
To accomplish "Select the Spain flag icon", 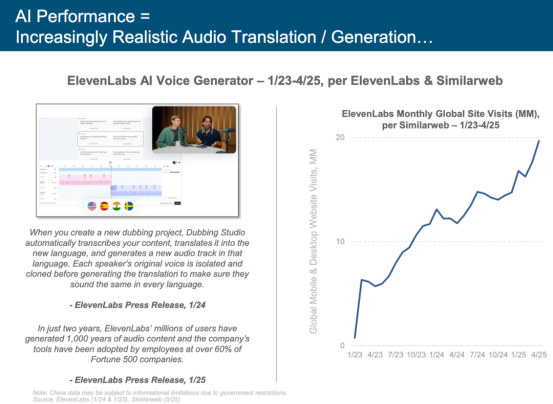I will [104, 206].
